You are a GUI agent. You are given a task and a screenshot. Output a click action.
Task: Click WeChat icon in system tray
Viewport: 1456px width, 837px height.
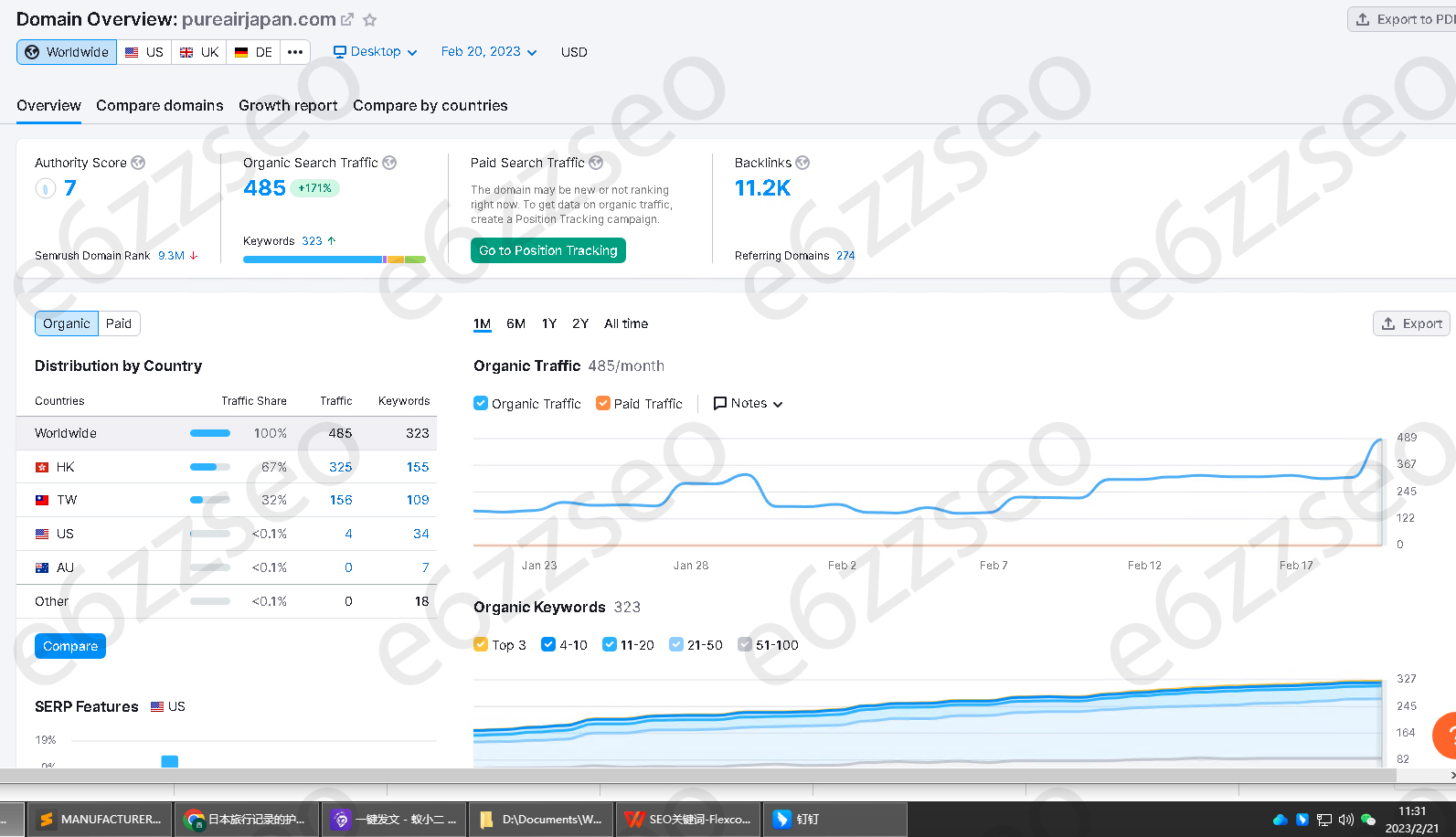pyautogui.click(x=1368, y=820)
